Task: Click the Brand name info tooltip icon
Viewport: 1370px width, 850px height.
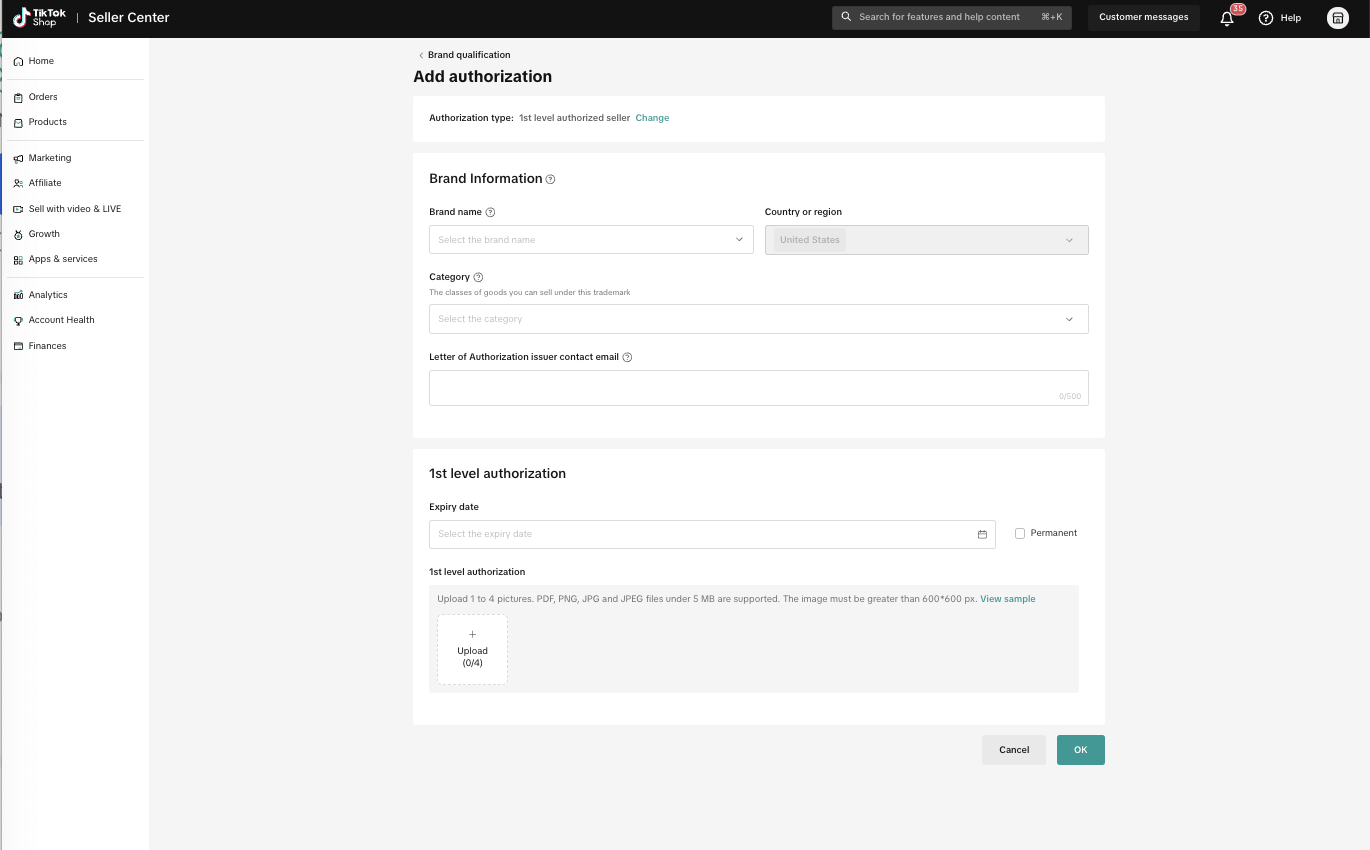Action: tap(490, 212)
